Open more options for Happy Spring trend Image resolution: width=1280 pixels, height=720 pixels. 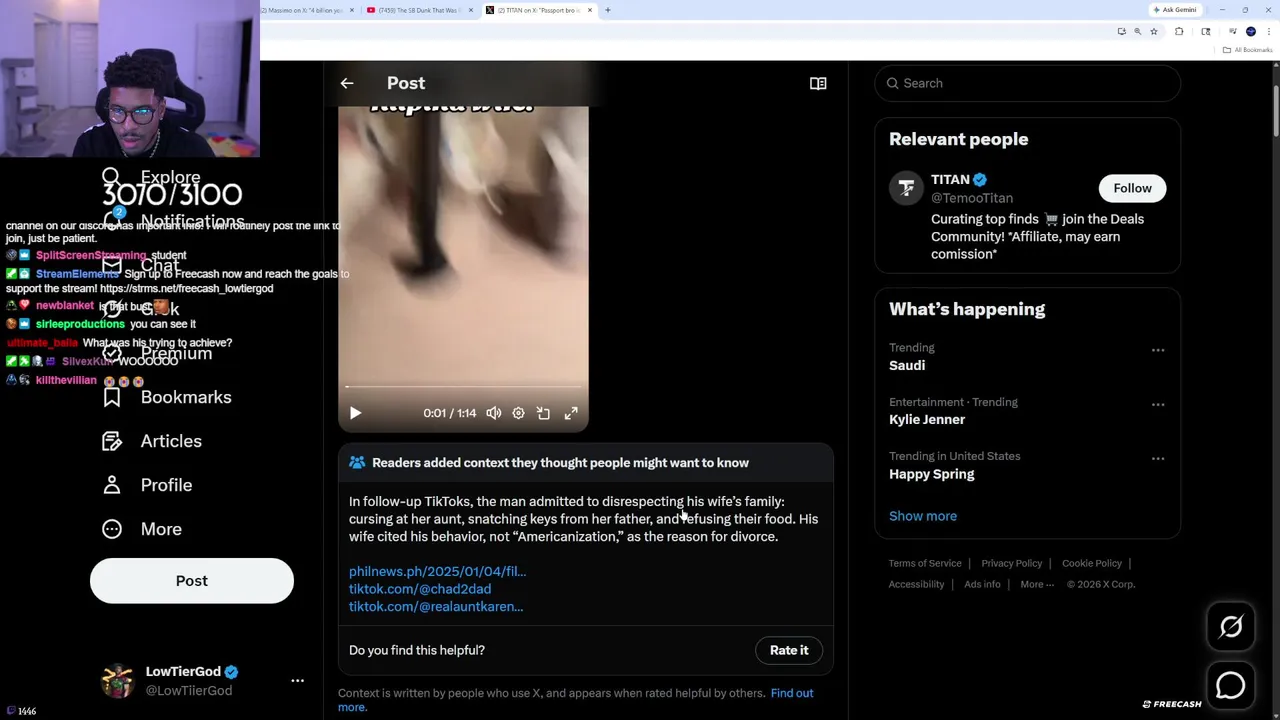(x=1158, y=458)
